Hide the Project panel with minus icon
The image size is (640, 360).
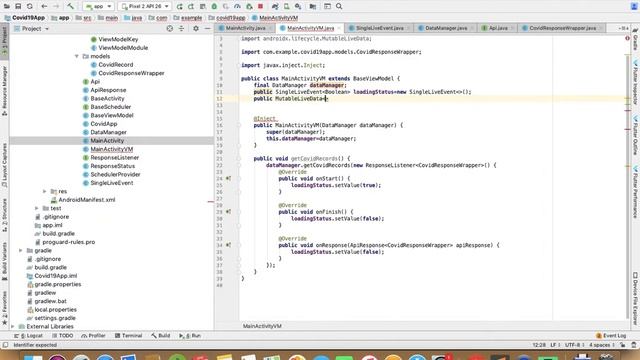click(x=207, y=29)
